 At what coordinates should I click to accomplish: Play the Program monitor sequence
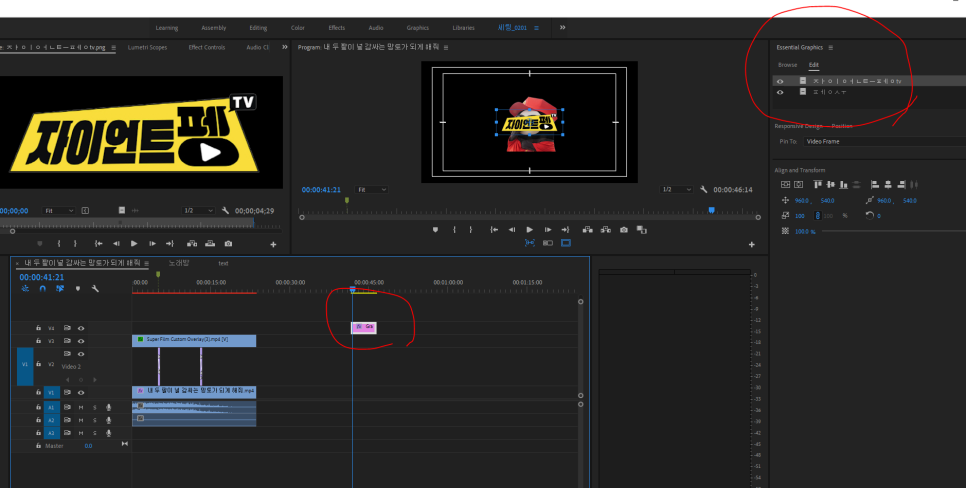click(529, 229)
